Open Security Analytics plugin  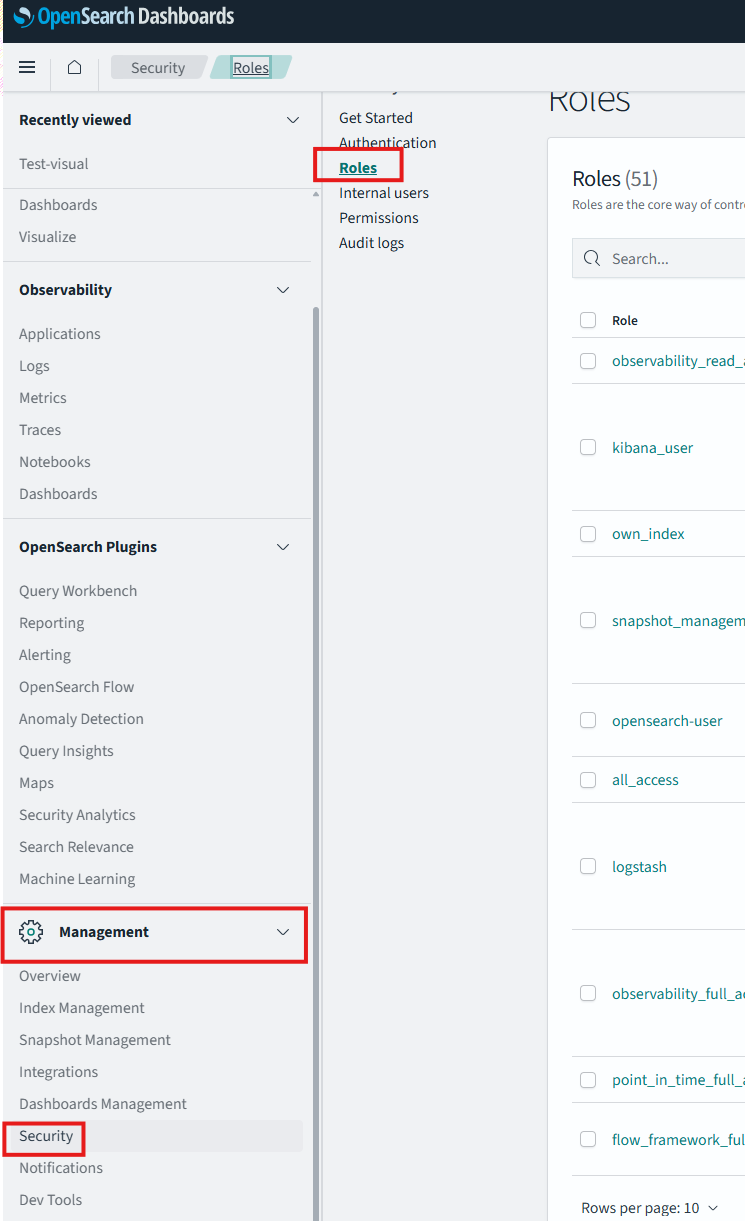pos(77,815)
